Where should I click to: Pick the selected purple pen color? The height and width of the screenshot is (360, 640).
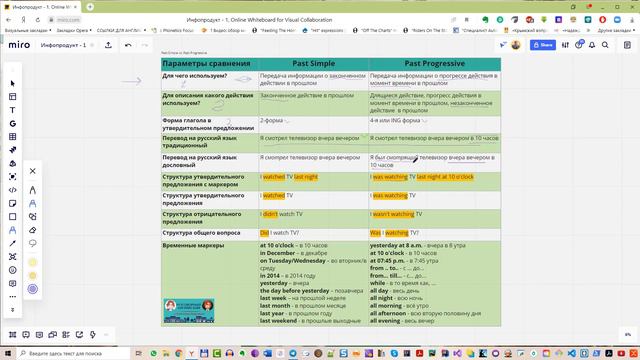pyautogui.click(x=33, y=289)
